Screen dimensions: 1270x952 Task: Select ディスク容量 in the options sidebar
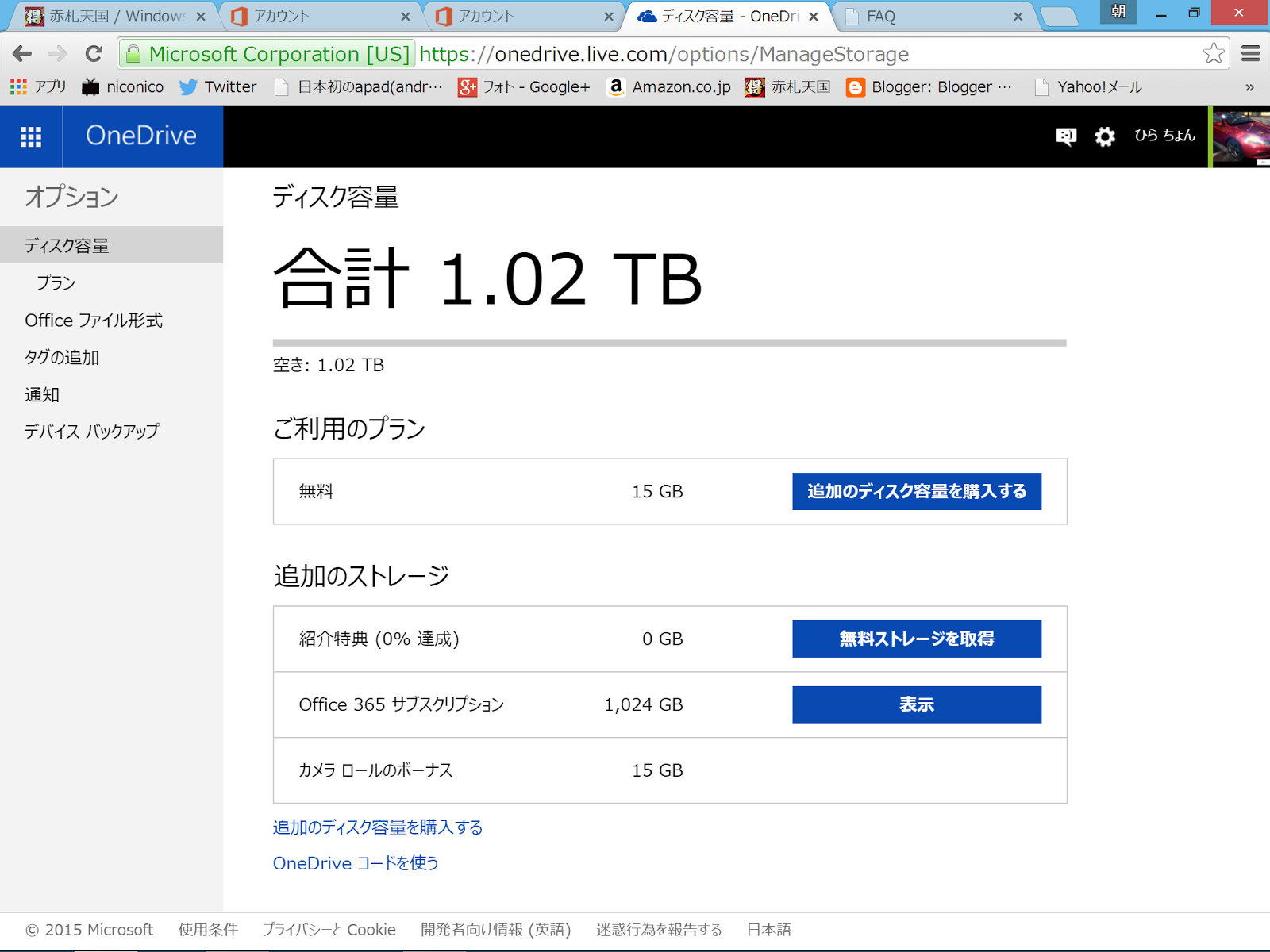tap(111, 245)
